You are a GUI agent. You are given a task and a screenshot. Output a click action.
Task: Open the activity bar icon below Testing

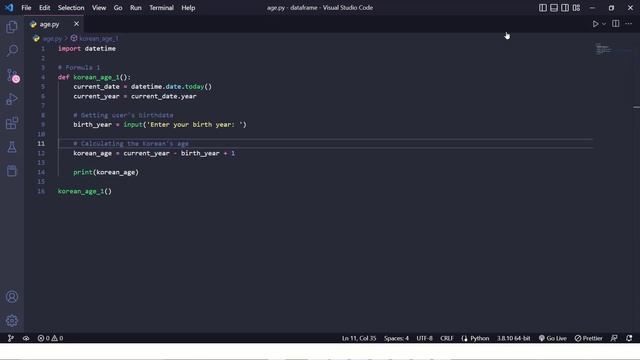point(12,171)
